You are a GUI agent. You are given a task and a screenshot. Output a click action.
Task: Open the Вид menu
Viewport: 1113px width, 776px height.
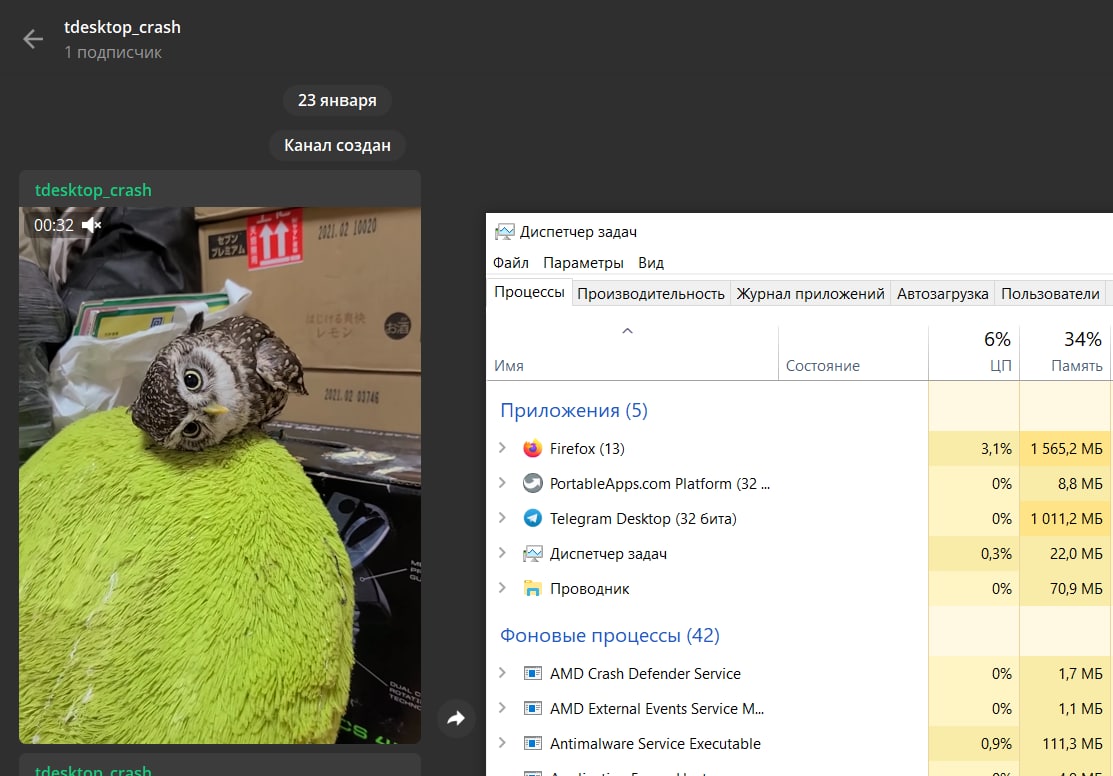pyautogui.click(x=651, y=263)
